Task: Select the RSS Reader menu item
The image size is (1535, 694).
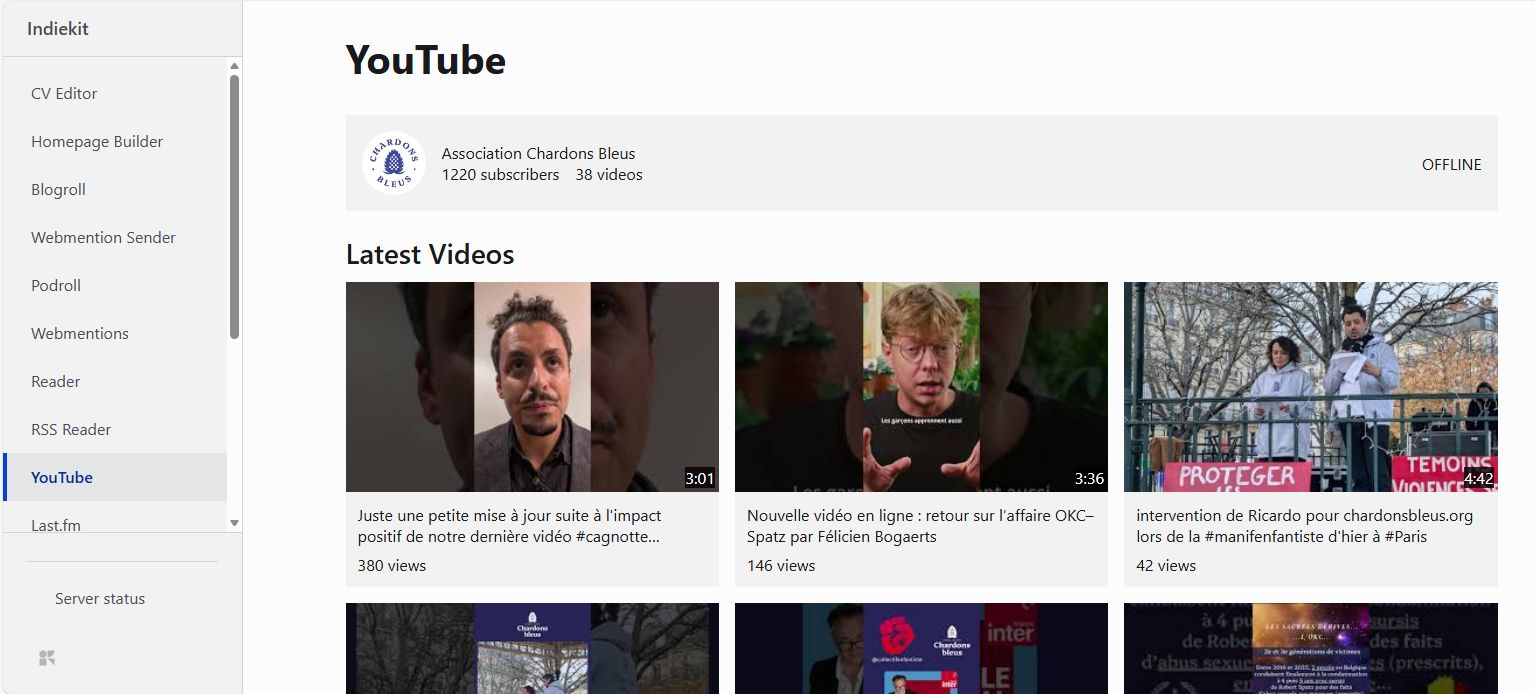Action: (71, 429)
